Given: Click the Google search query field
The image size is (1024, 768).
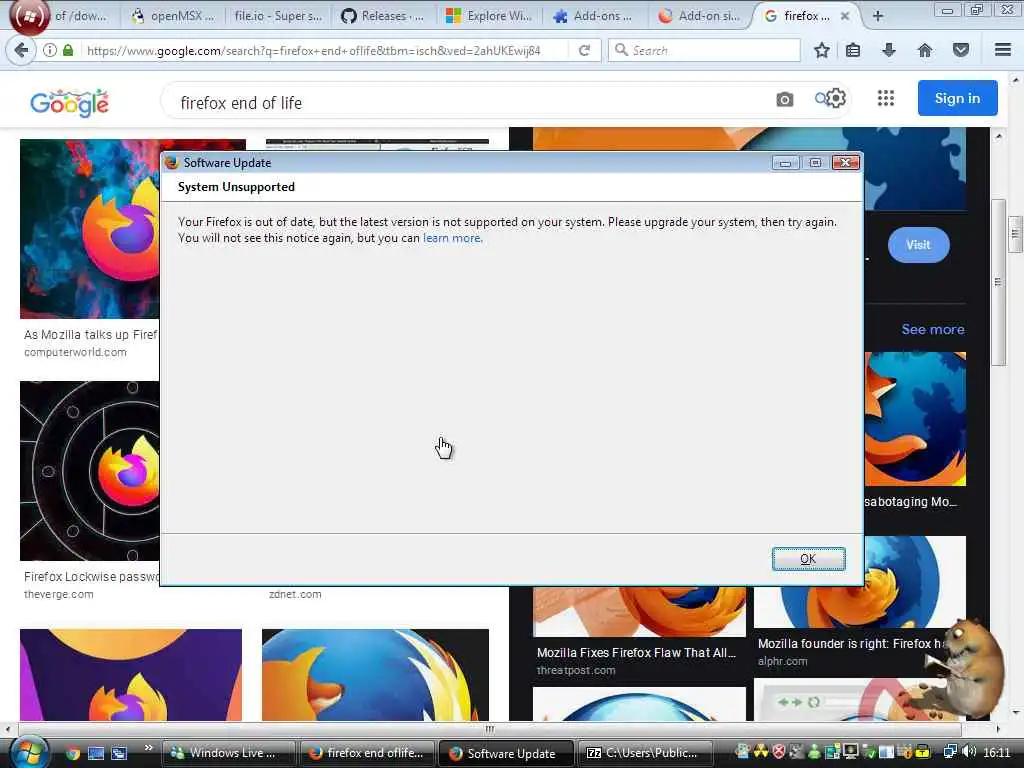Looking at the screenshot, I should pyautogui.click(x=470, y=103).
